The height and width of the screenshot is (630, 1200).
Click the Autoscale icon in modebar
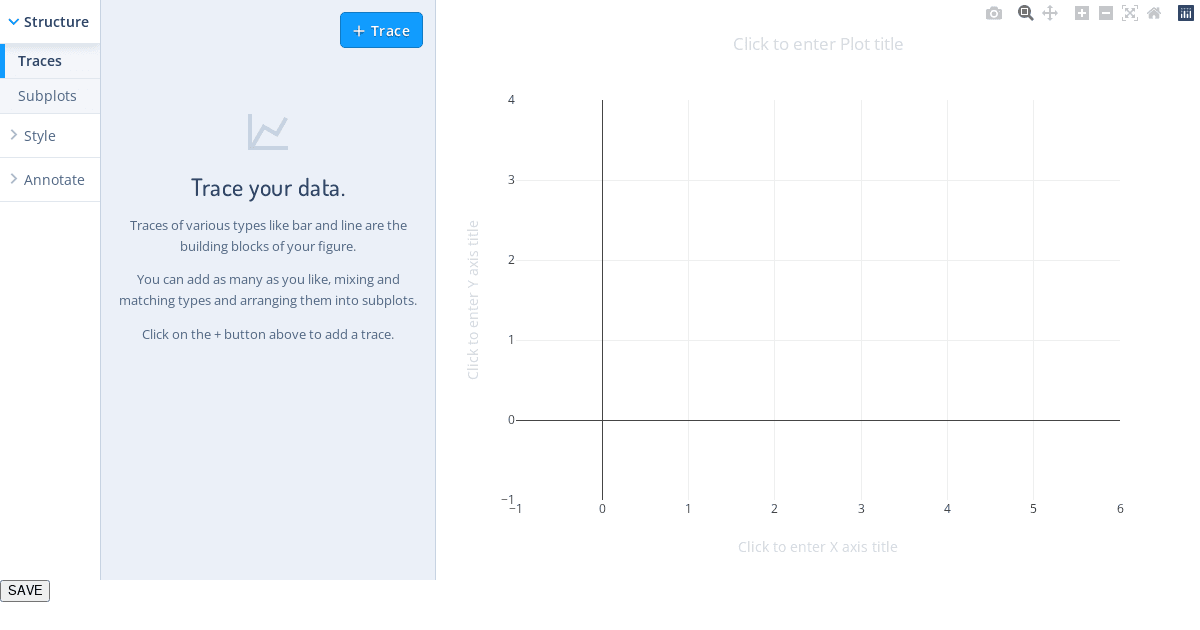click(x=1130, y=13)
